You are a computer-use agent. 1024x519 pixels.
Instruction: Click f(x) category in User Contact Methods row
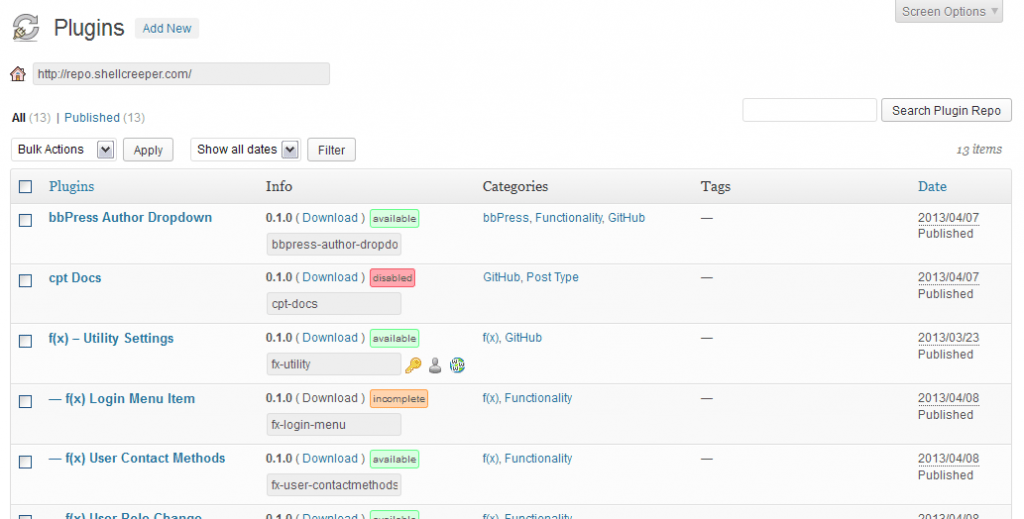pos(490,458)
